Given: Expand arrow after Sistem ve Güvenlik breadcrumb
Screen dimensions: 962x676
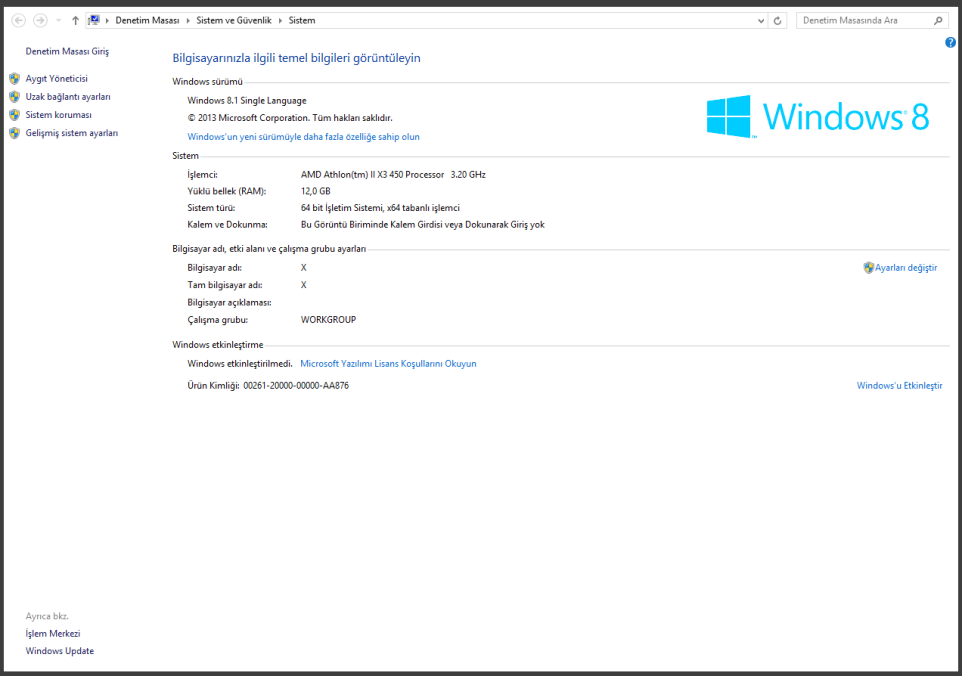Looking at the screenshot, I should pyautogui.click(x=280, y=21).
